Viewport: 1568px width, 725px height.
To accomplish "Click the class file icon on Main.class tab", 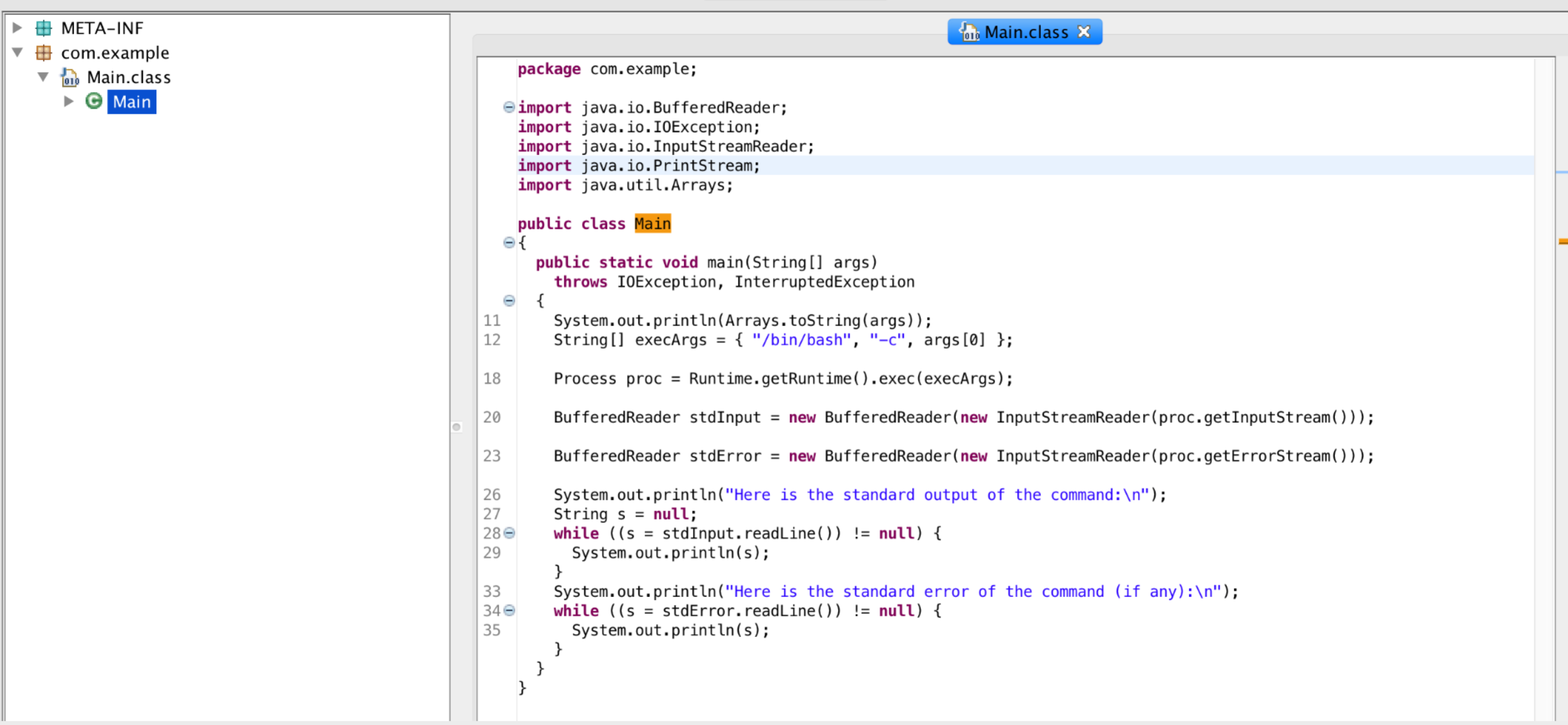I will point(969,32).
